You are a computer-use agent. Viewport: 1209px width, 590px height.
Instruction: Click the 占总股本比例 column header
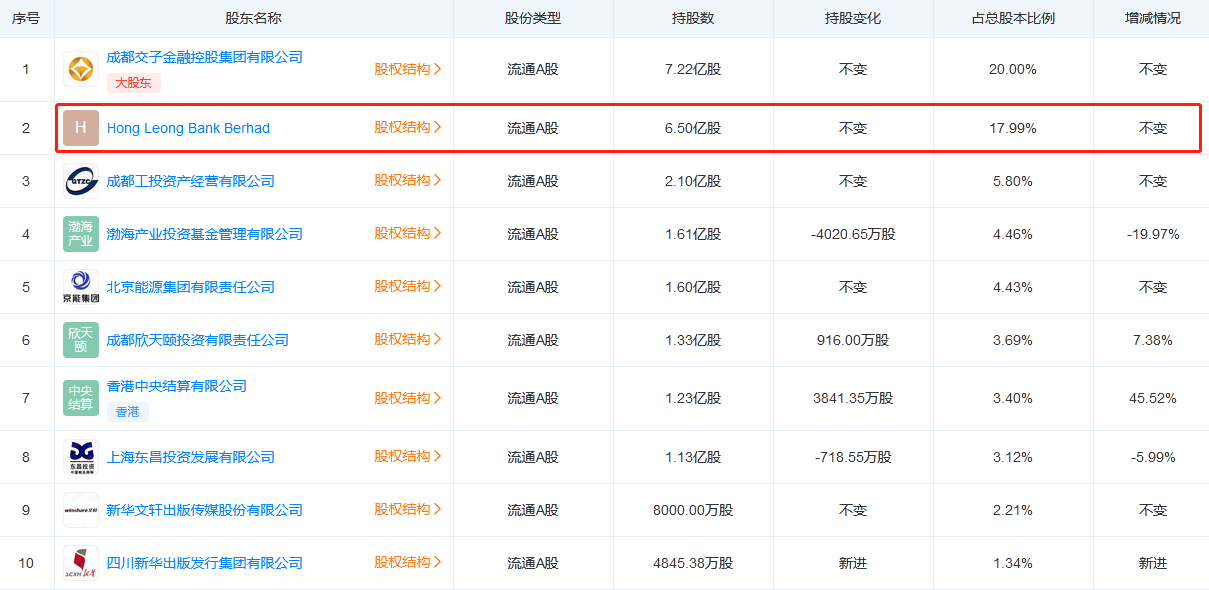click(1013, 19)
